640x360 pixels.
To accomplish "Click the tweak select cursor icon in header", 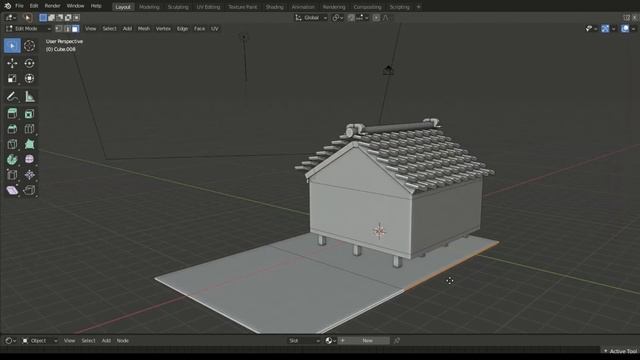I will [28, 18].
